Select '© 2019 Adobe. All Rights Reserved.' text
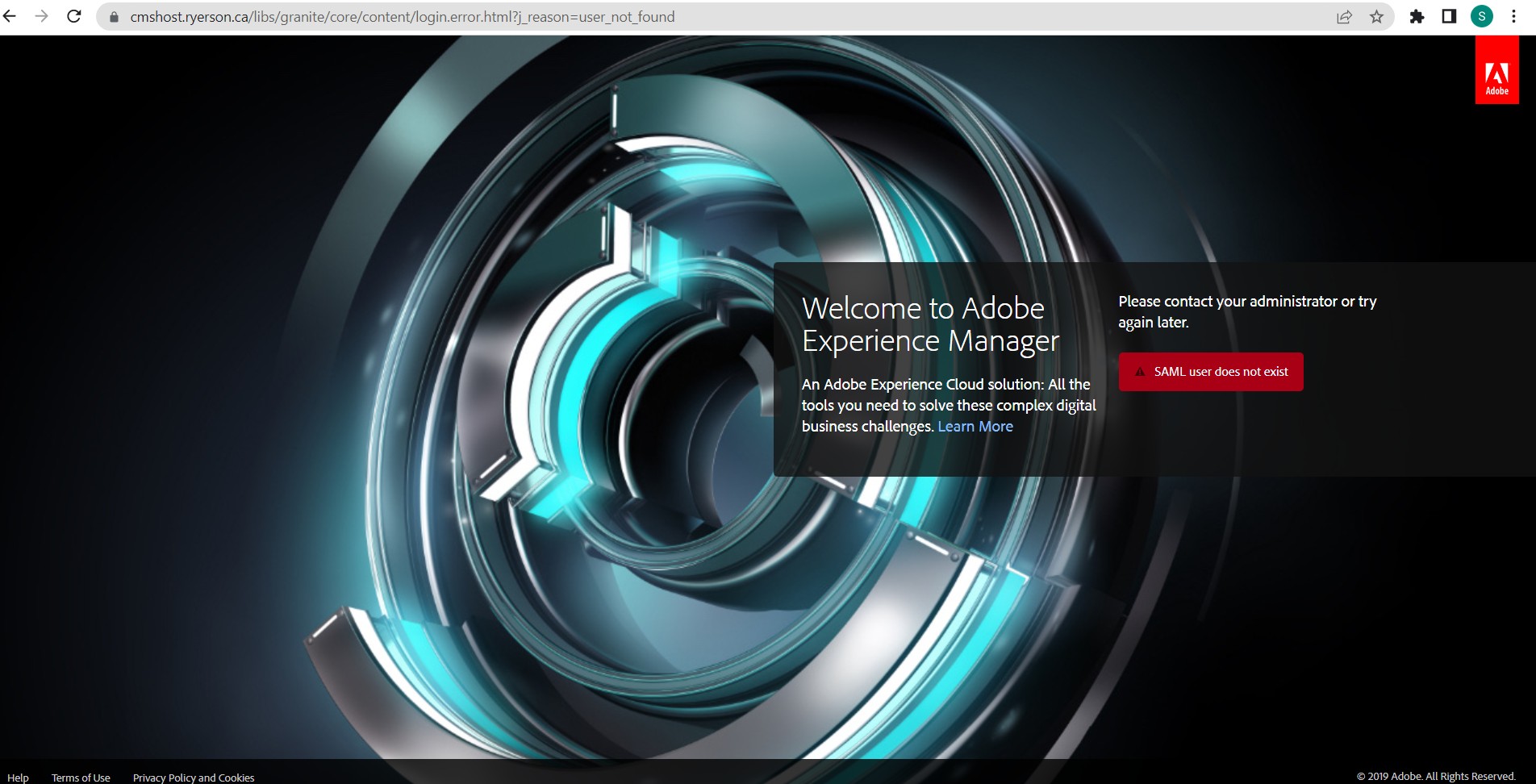1536x784 pixels. [1436, 777]
